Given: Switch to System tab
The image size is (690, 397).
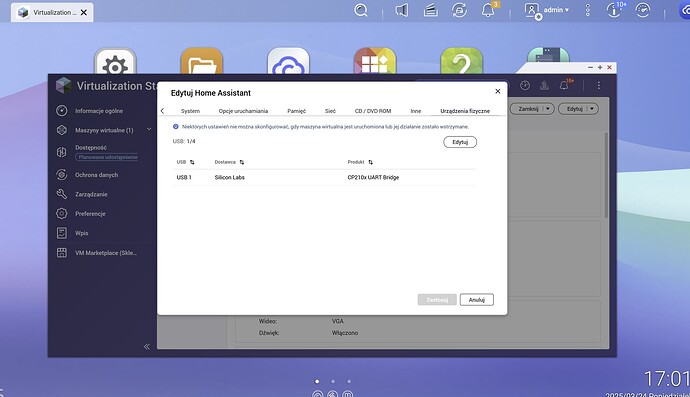Looking at the screenshot, I should pyautogui.click(x=190, y=111).
